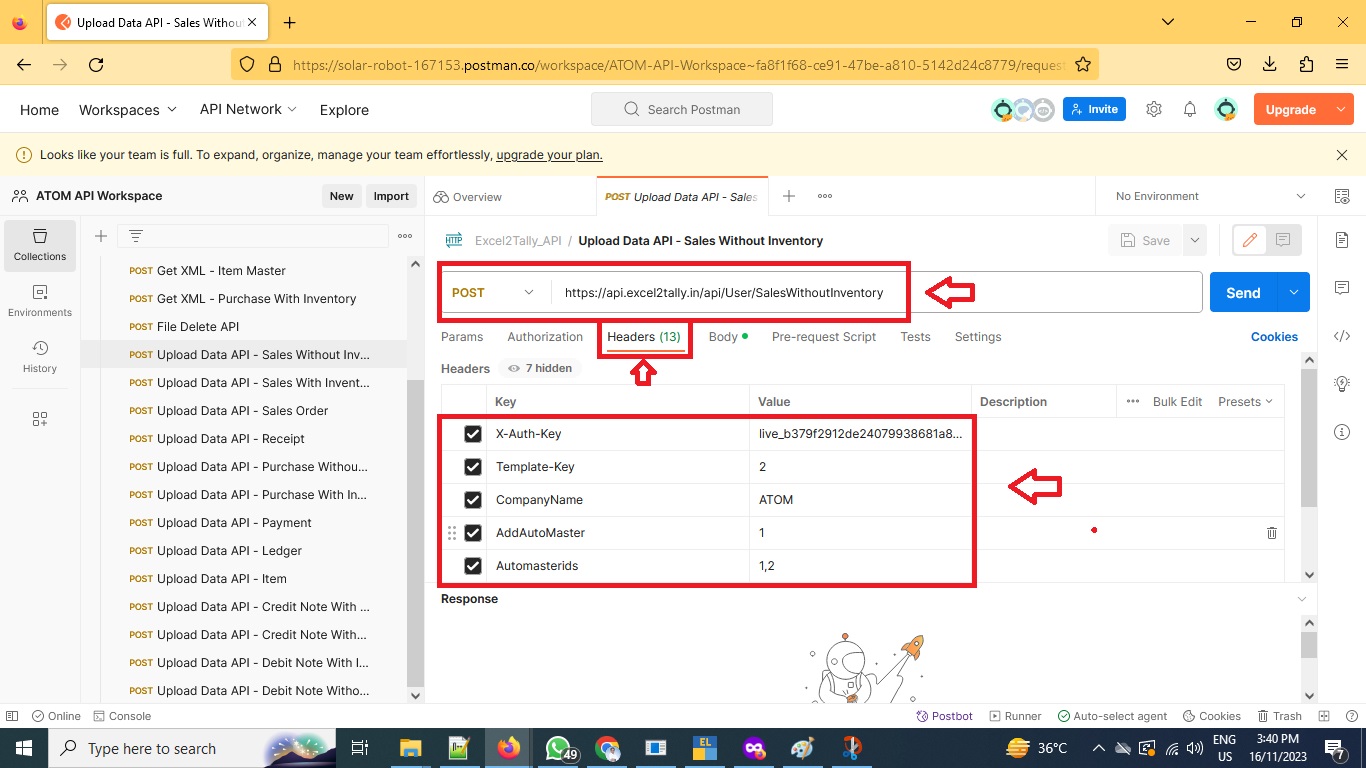Image resolution: width=1366 pixels, height=768 pixels.
Task: Click the upgrade your plan link
Action: (x=549, y=155)
